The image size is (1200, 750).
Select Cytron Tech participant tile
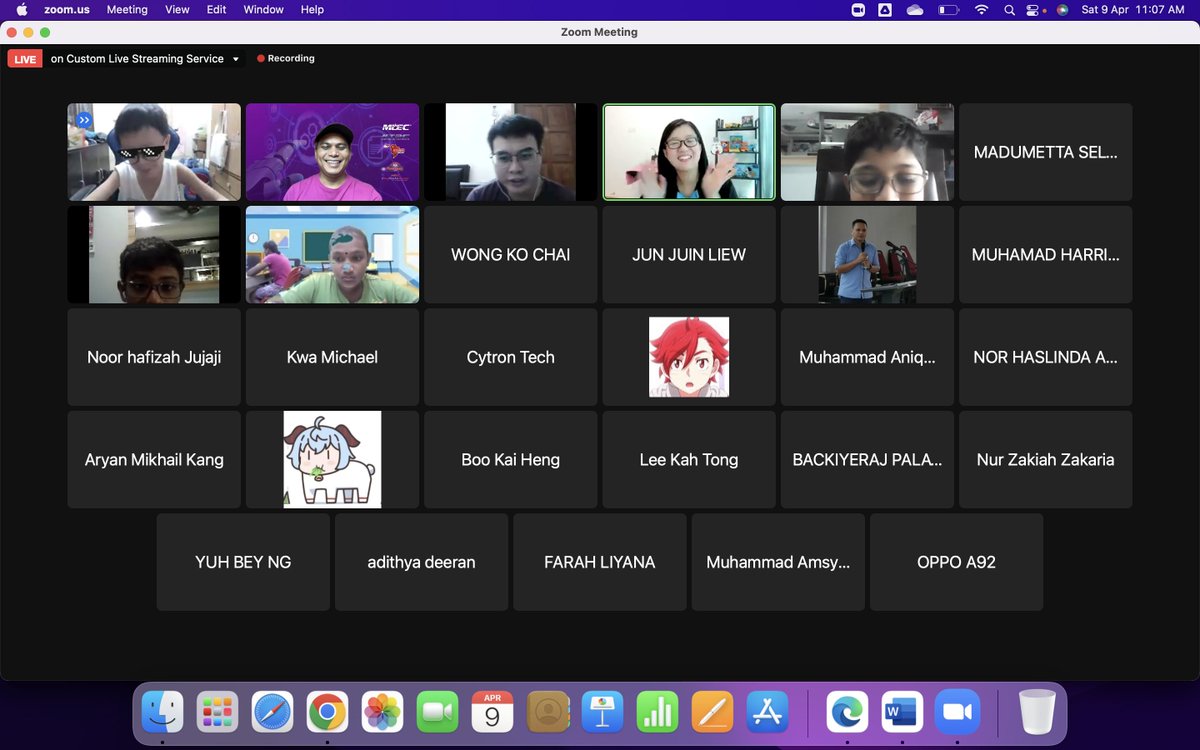pos(511,357)
